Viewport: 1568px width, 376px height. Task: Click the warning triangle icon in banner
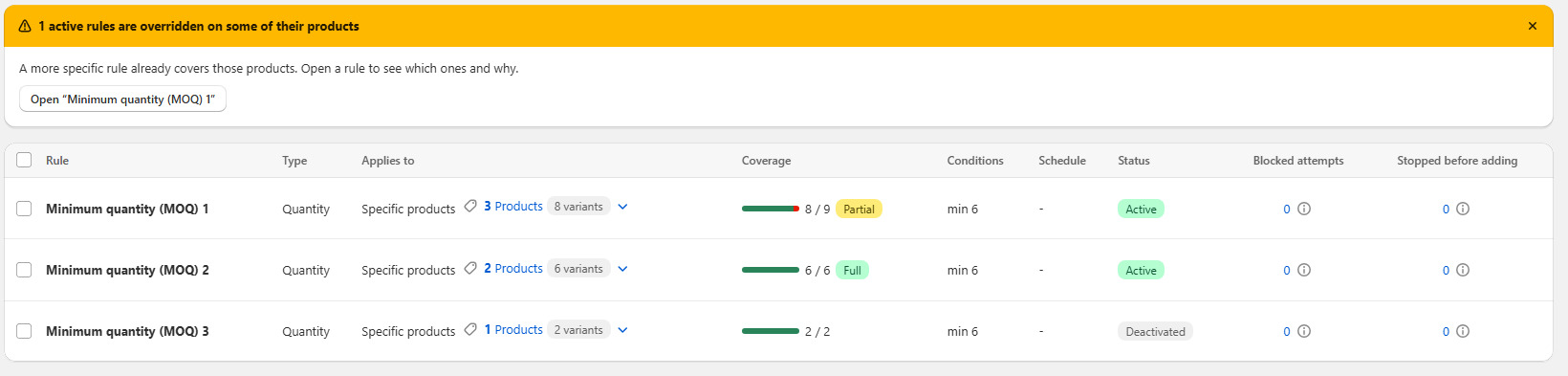tap(25, 27)
